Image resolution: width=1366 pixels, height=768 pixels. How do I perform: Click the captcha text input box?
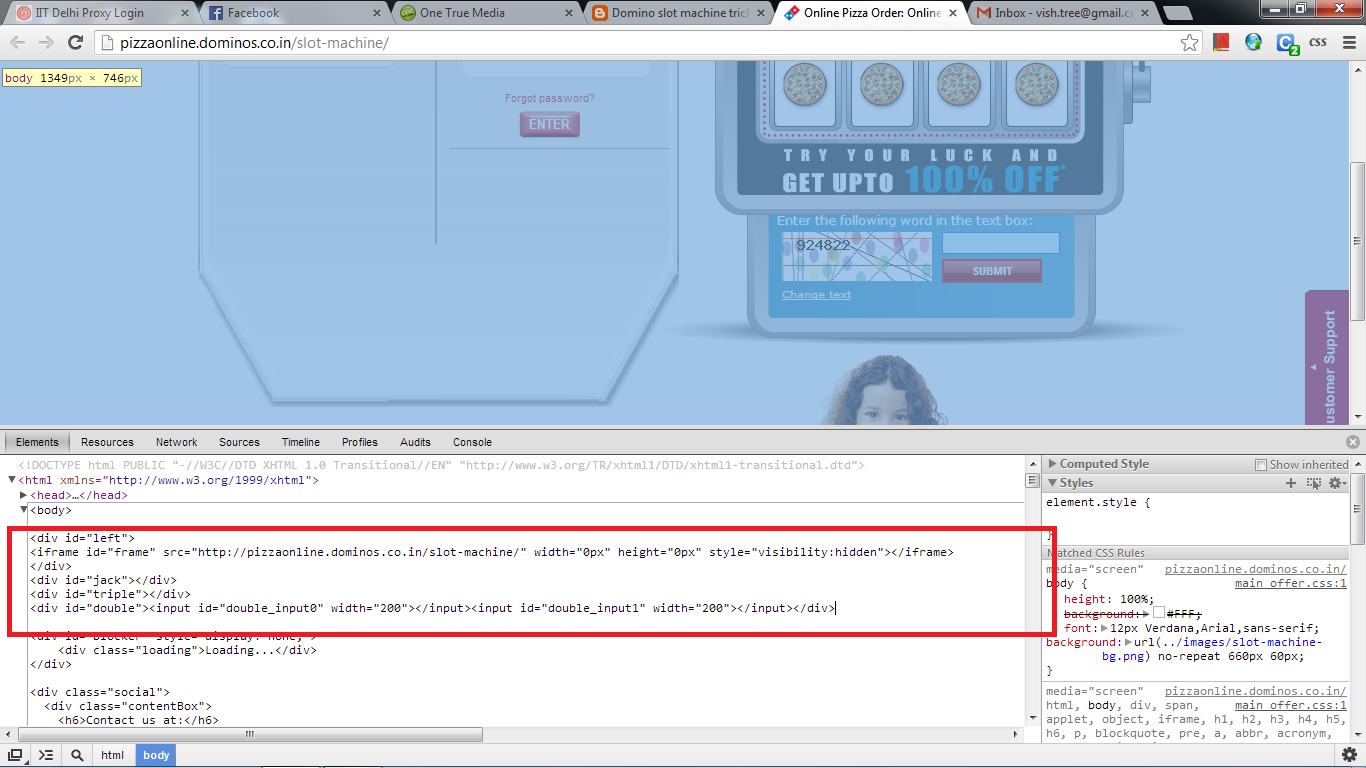1000,243
